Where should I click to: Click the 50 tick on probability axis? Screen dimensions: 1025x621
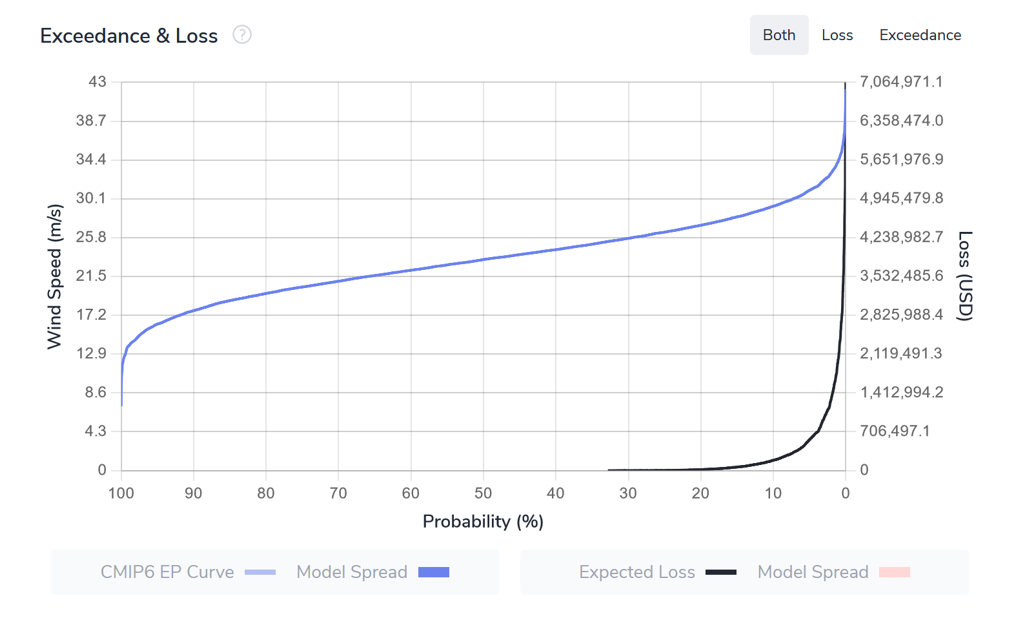click(483, 493)
